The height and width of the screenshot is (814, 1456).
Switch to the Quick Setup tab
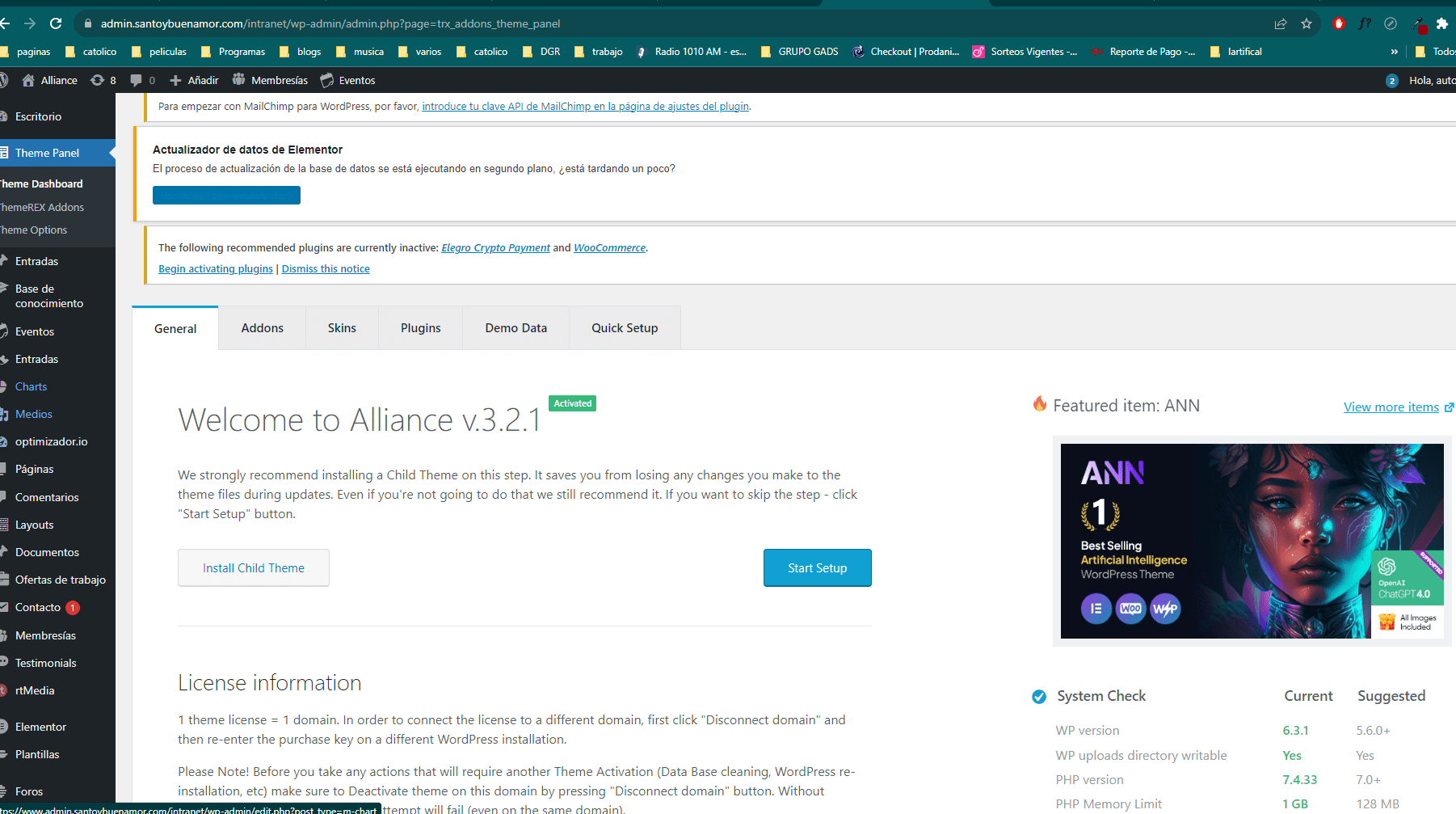[x=625, y=328]
